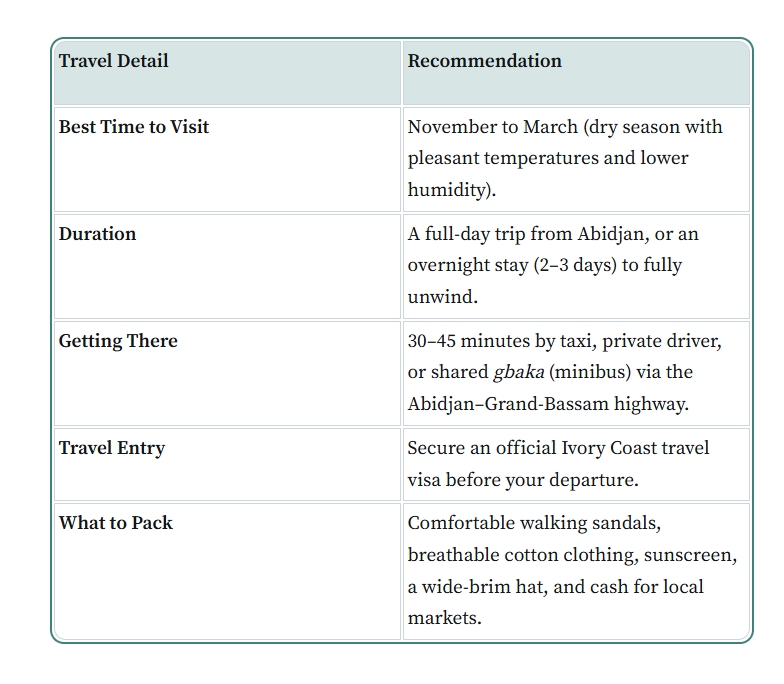This screenshot has width=784, height=684.
Task: Select the Travel Entry row label
Action: pos(112,448)
